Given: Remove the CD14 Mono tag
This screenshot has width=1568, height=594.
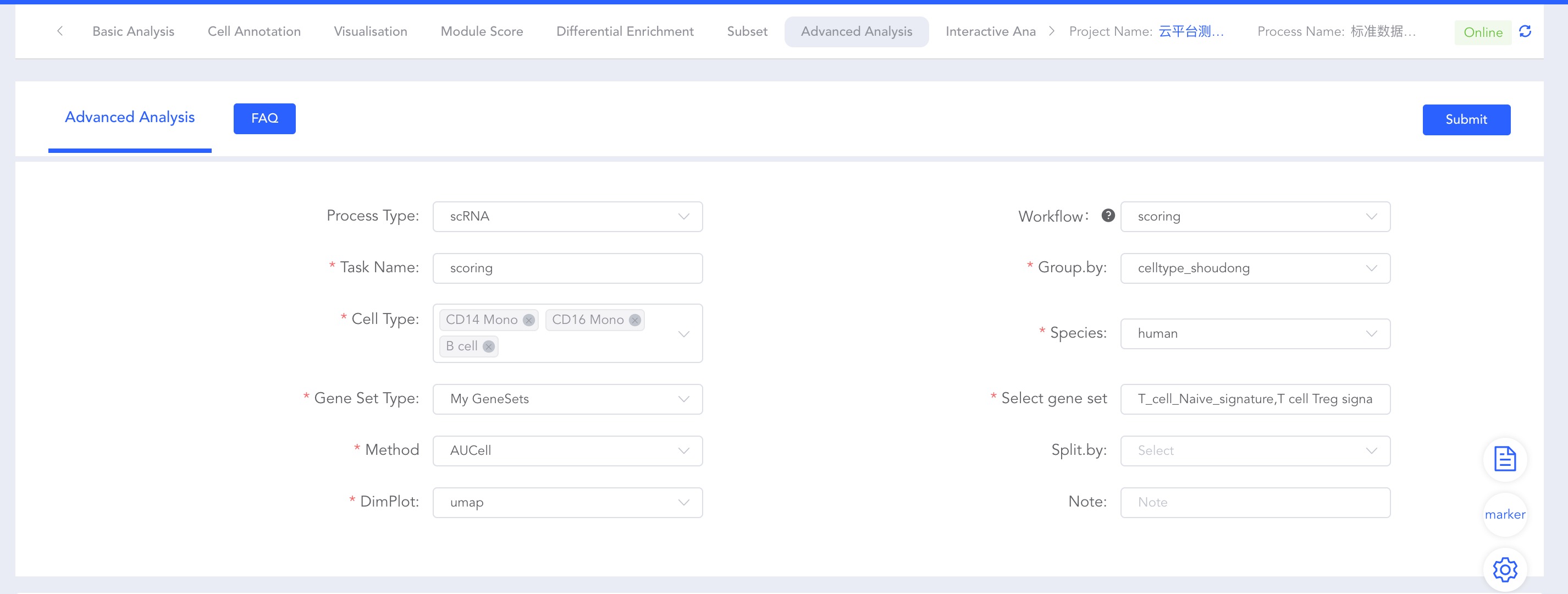Looking at the screenshot, I should [x=528, y=320].
